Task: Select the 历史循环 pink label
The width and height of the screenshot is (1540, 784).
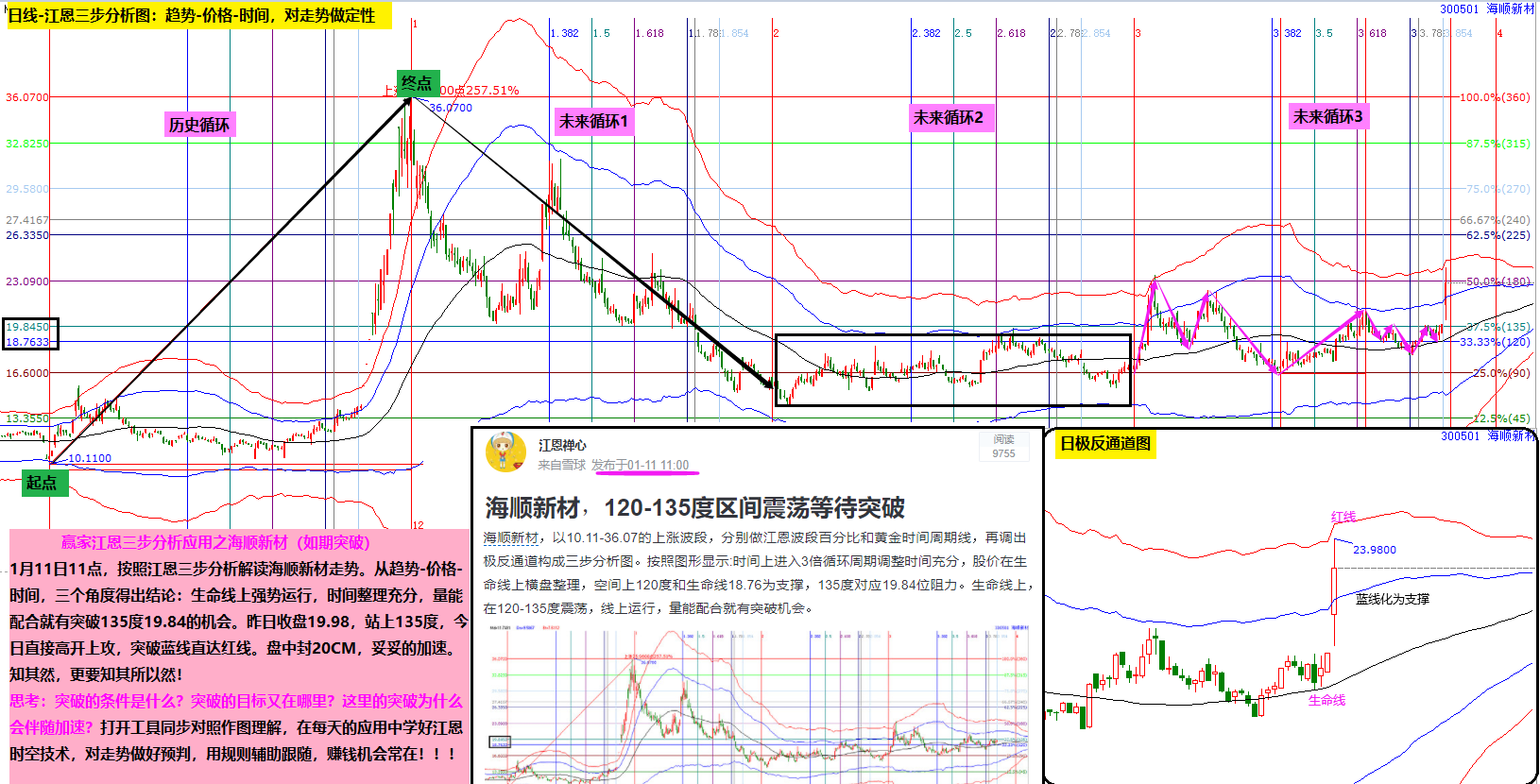Action: [198, 125]
